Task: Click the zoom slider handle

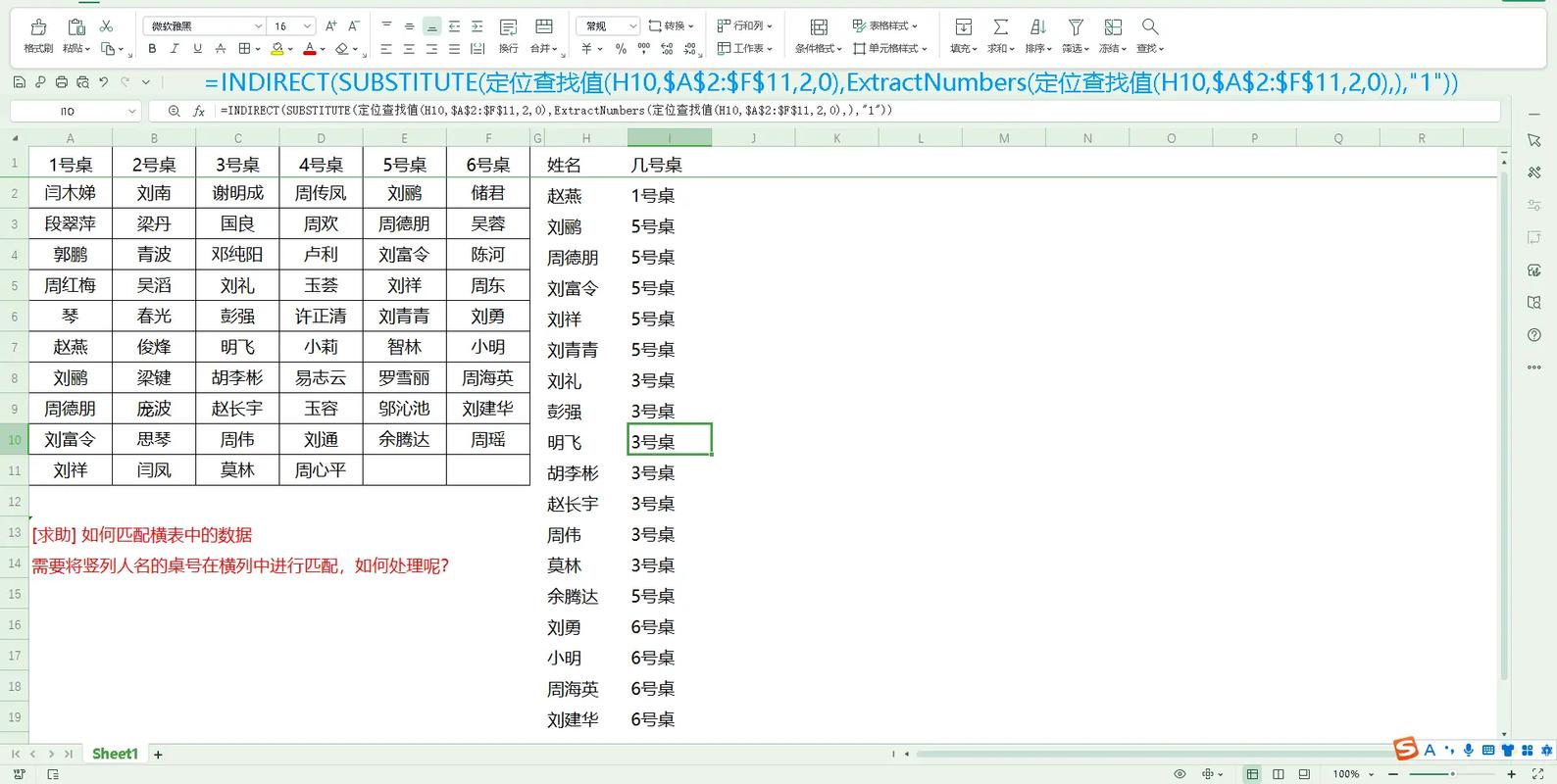Action: [1453, 774]
